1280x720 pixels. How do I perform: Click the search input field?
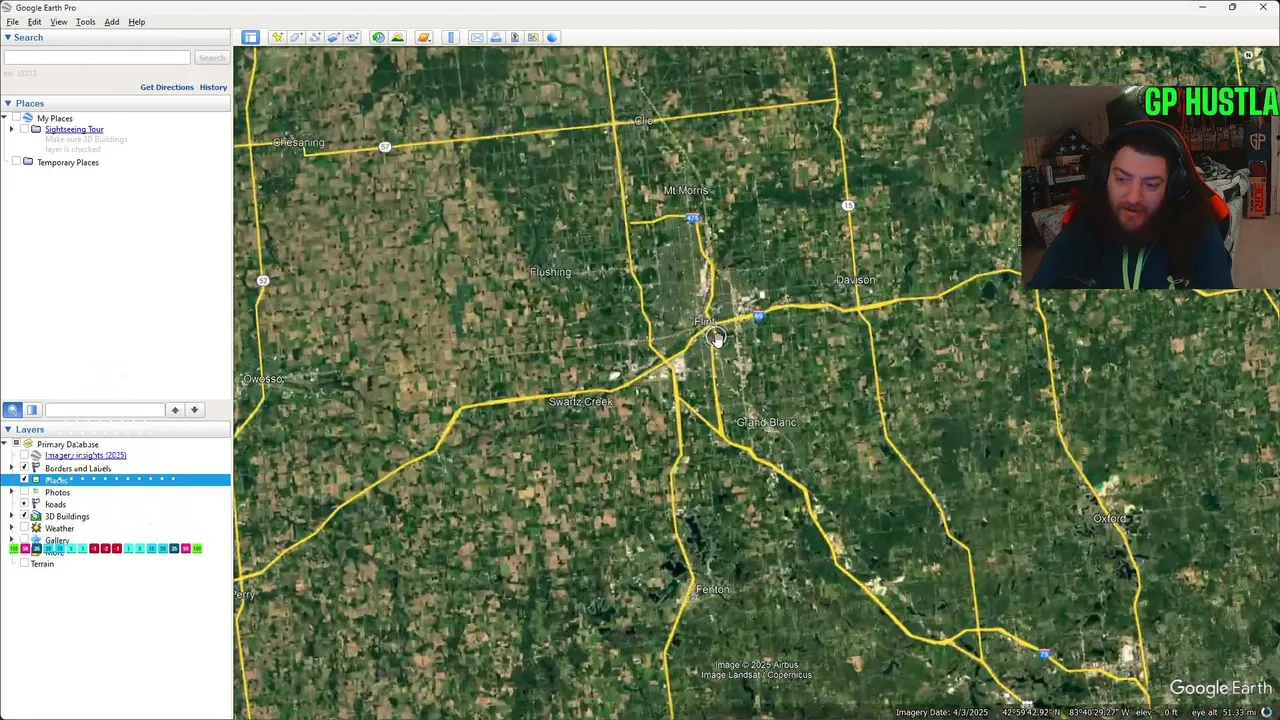tap(97, 58)
